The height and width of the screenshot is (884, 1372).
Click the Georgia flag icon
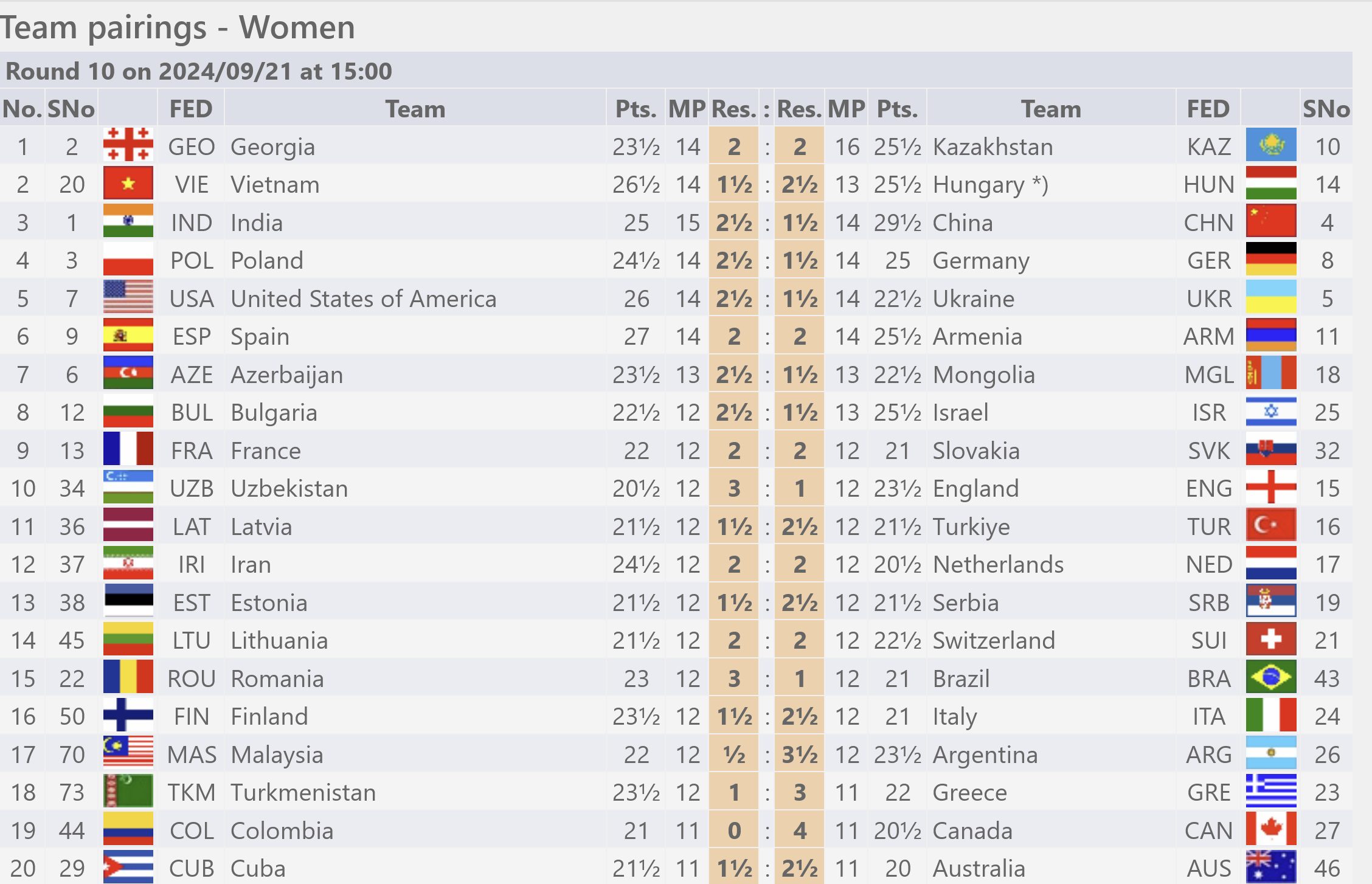pos(128,145)
